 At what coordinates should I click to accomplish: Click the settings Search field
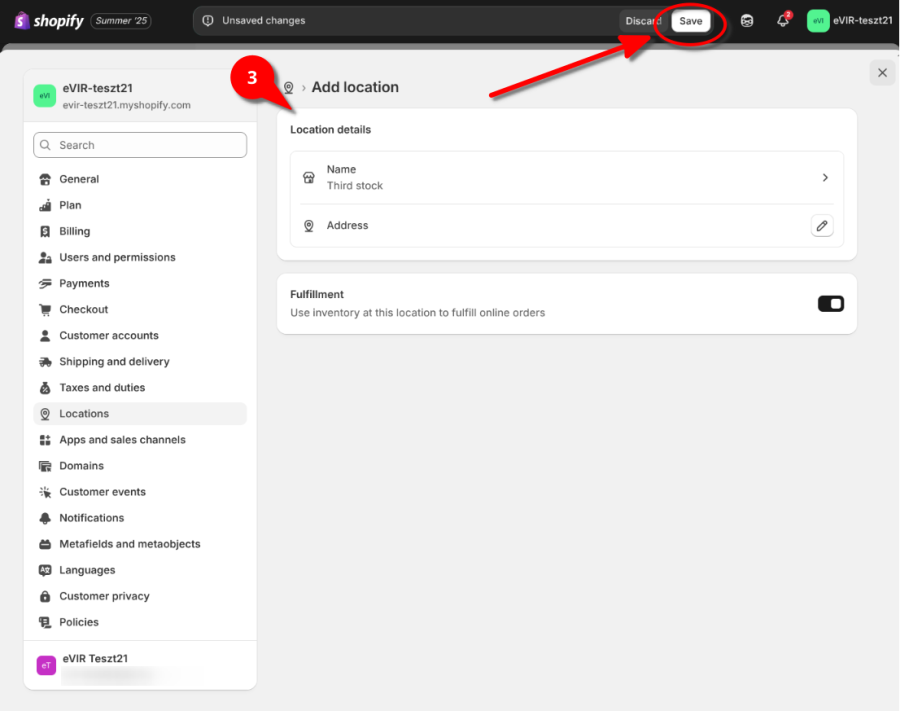(x=140, y=145)
